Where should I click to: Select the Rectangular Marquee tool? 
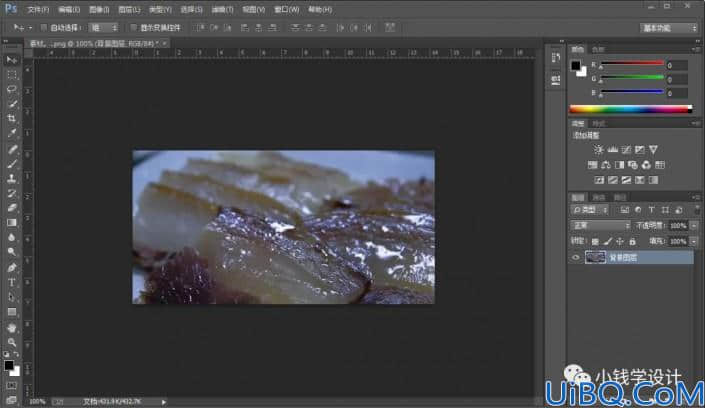pos(12,75)
